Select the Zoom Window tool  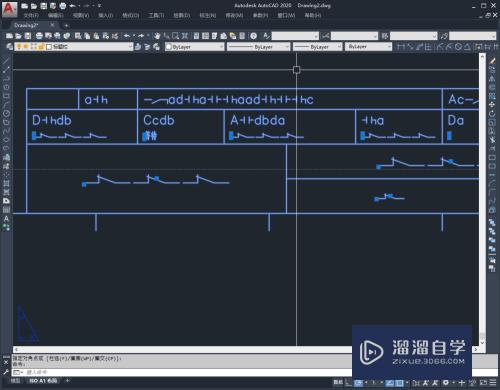(x=175, y=36)
